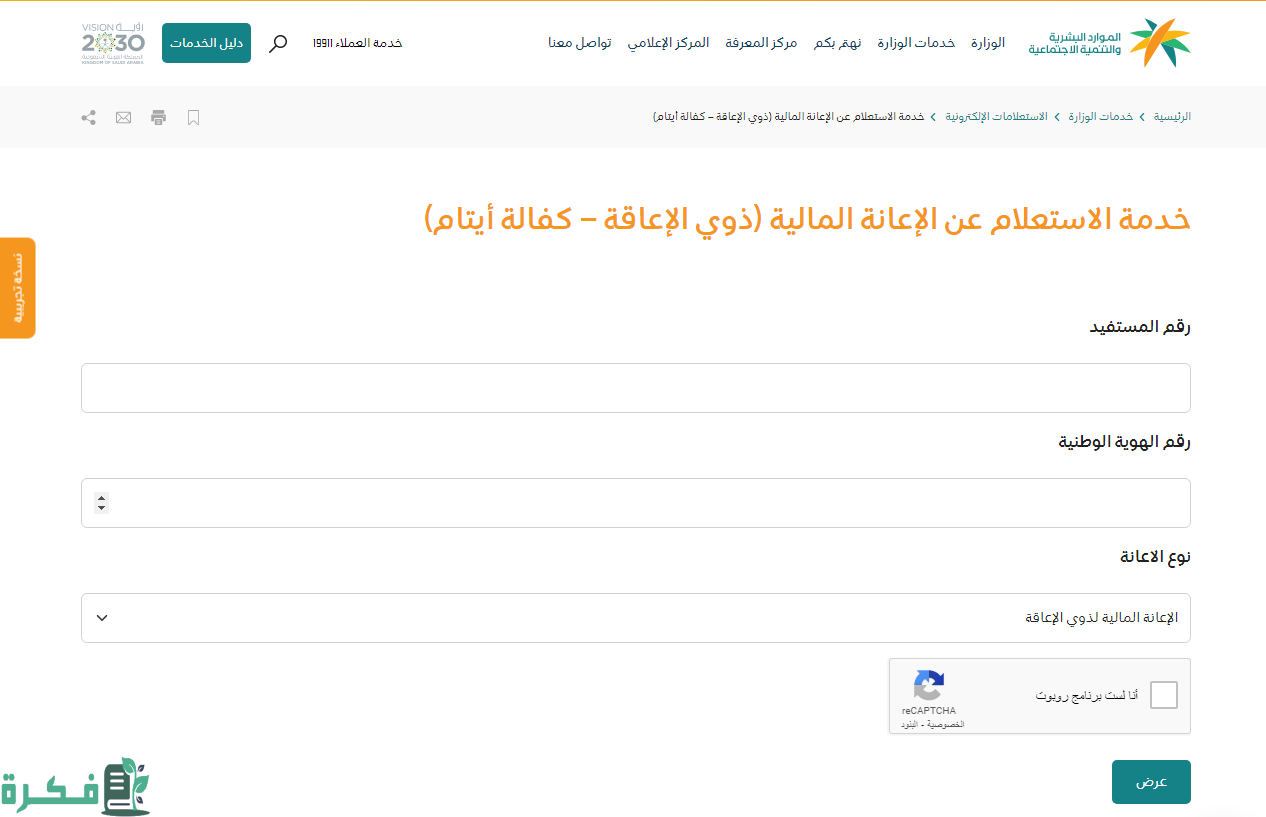Expand the 'نوع الاعانة' dropdown list
The width and height of the screenshot is (1266, 817).
(x=635, y=618)
